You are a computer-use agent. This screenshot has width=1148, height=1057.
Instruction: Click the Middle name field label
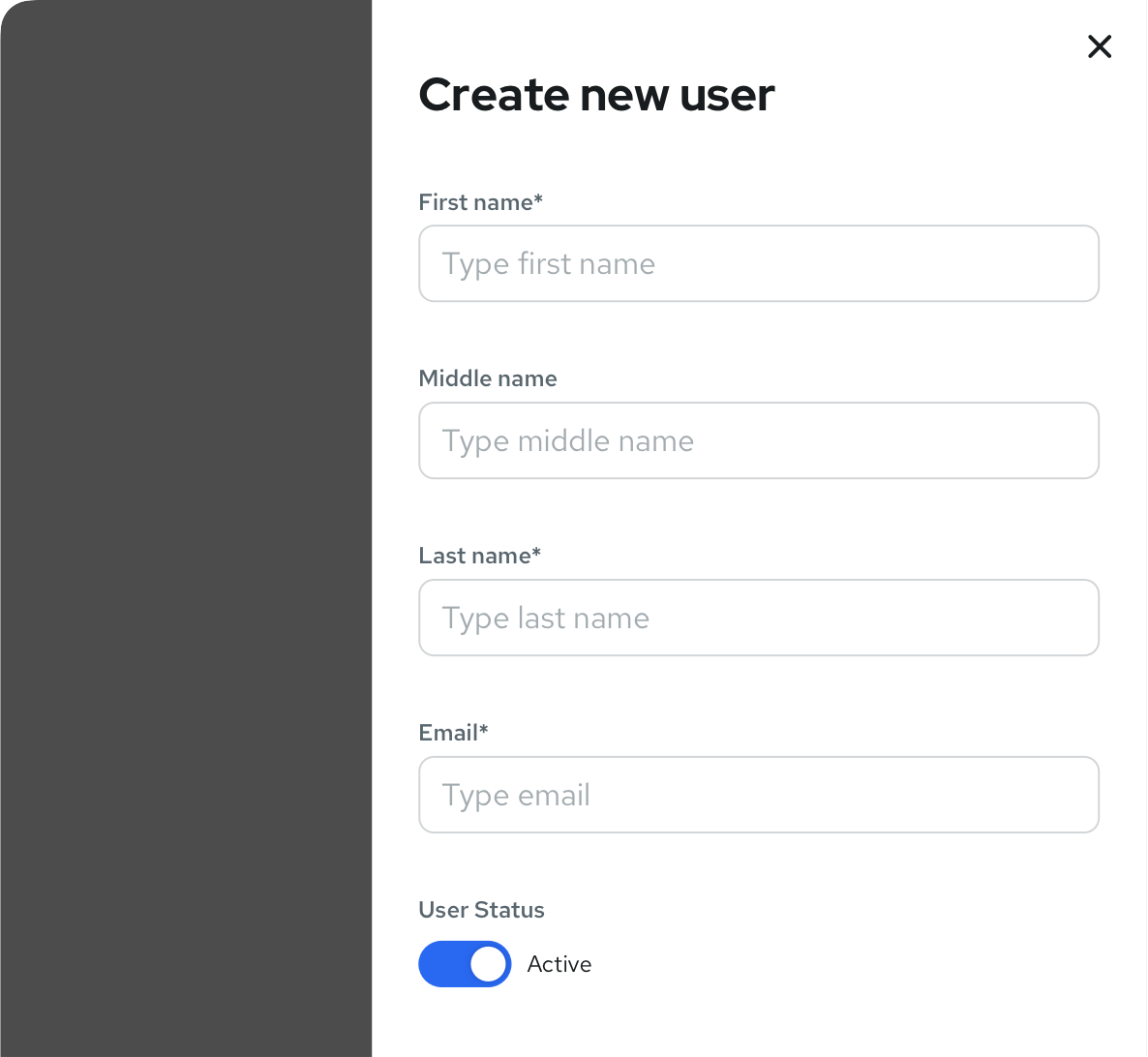487,378
